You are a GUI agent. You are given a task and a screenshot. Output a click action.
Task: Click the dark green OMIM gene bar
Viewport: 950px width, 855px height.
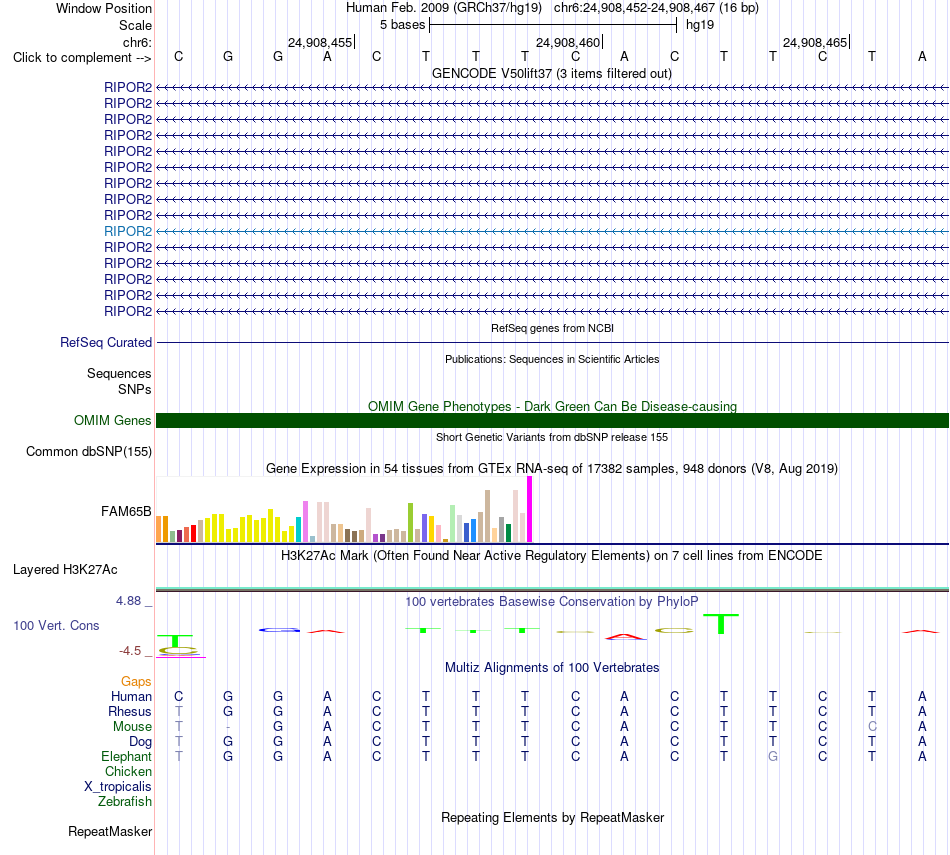(552, 421)
